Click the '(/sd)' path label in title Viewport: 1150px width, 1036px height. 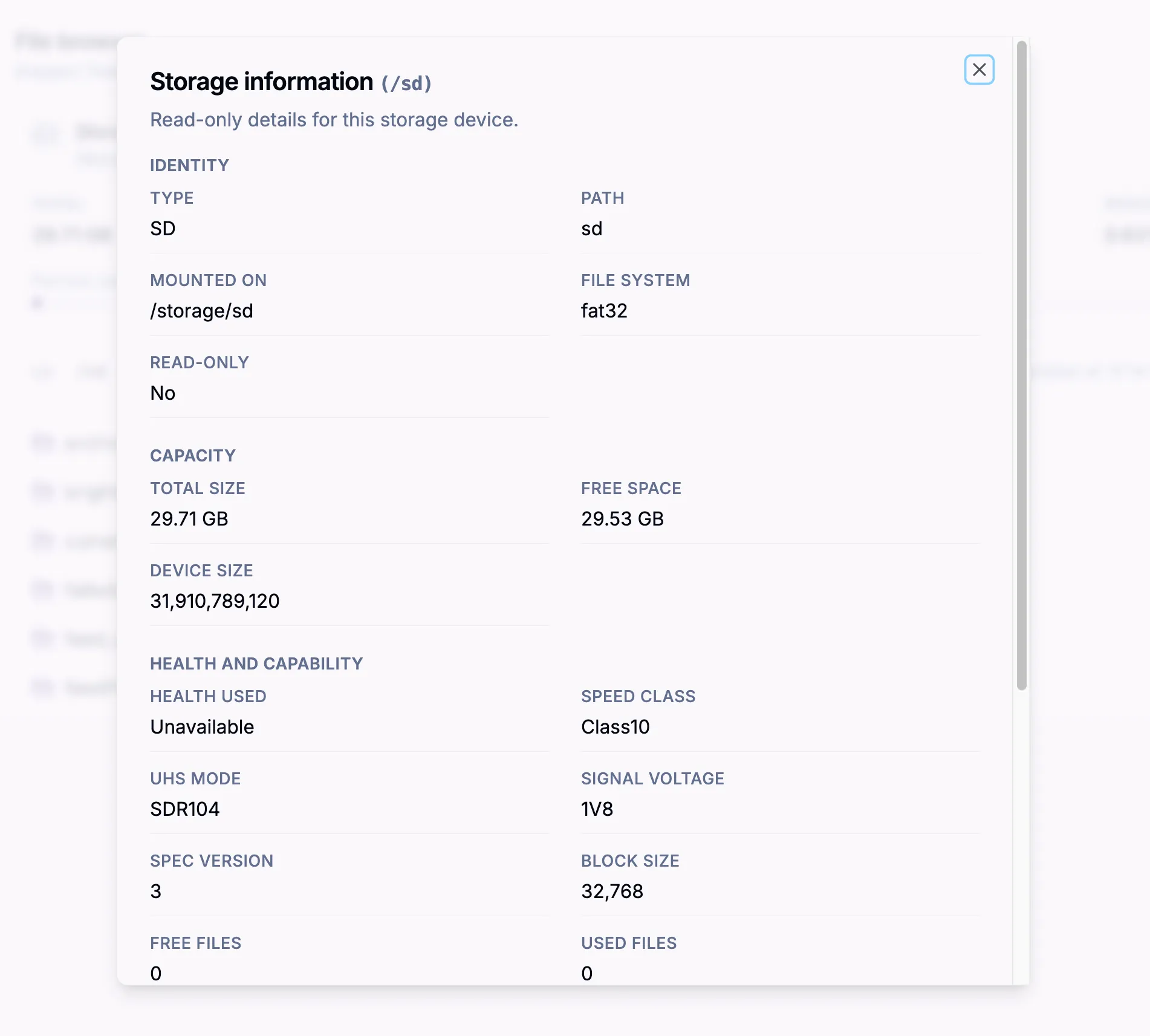[406, 83]
